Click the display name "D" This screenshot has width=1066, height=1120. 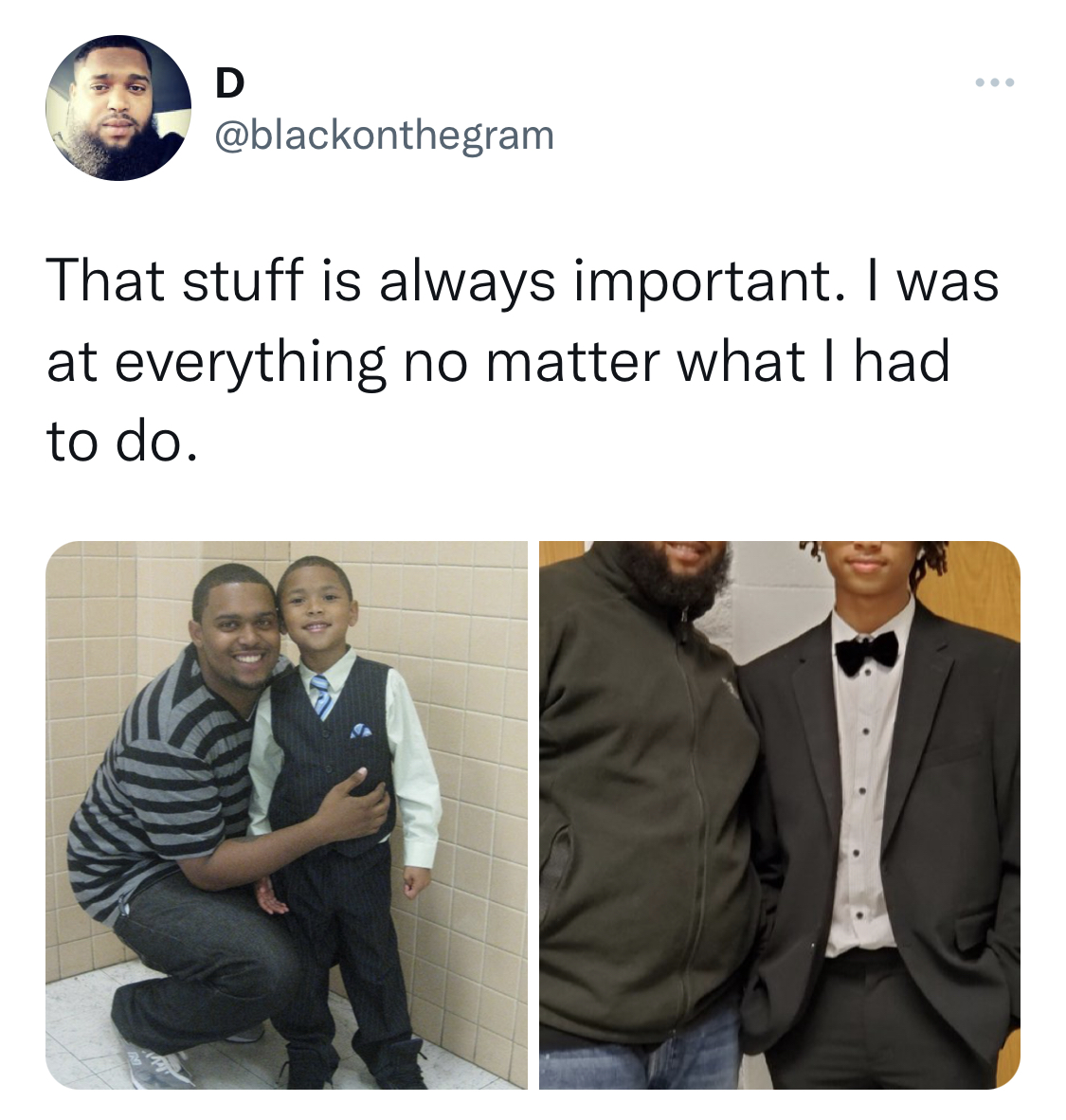[x=229, y=83]
